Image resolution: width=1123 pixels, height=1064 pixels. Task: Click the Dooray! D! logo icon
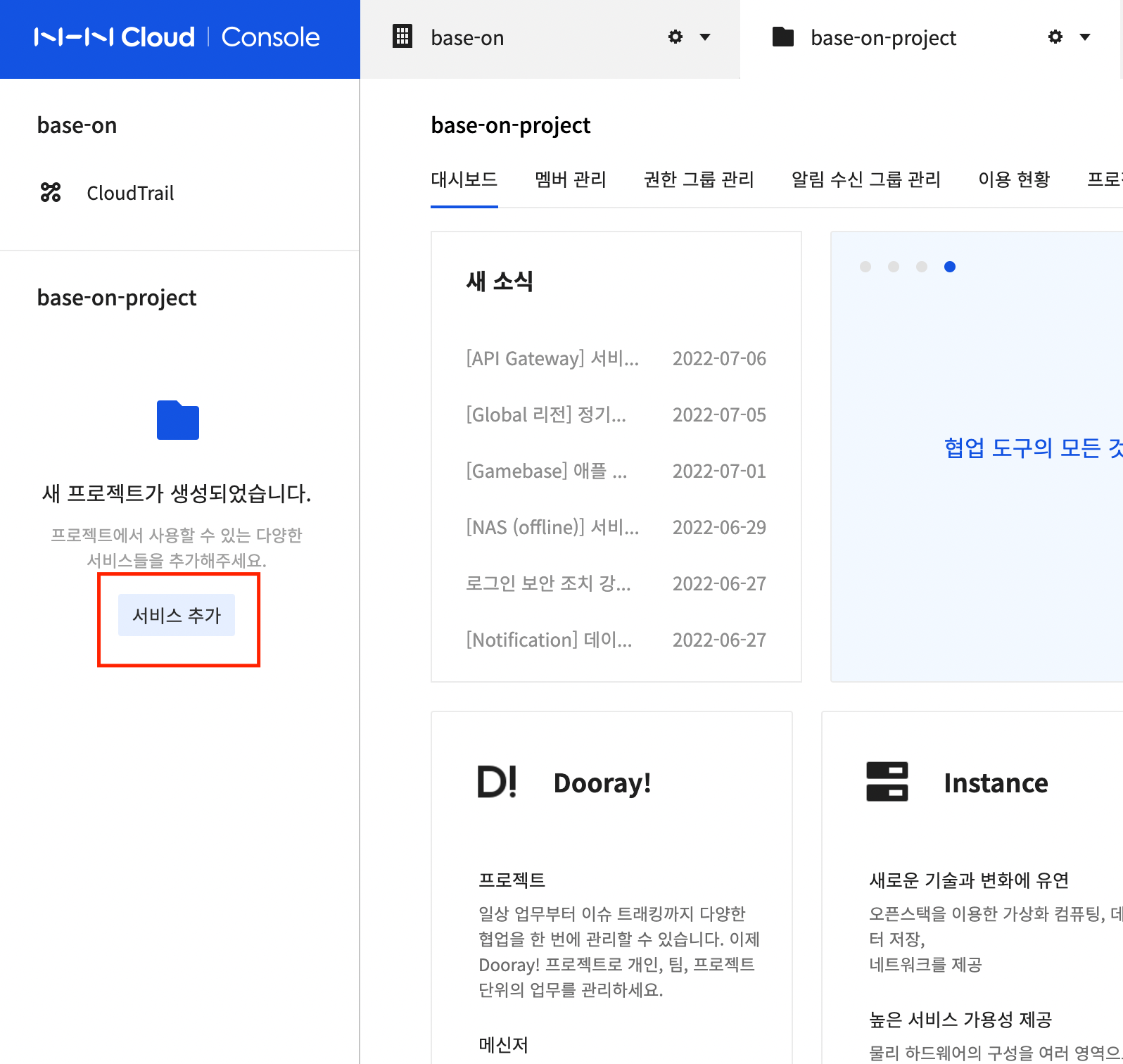tap(497, 781)
